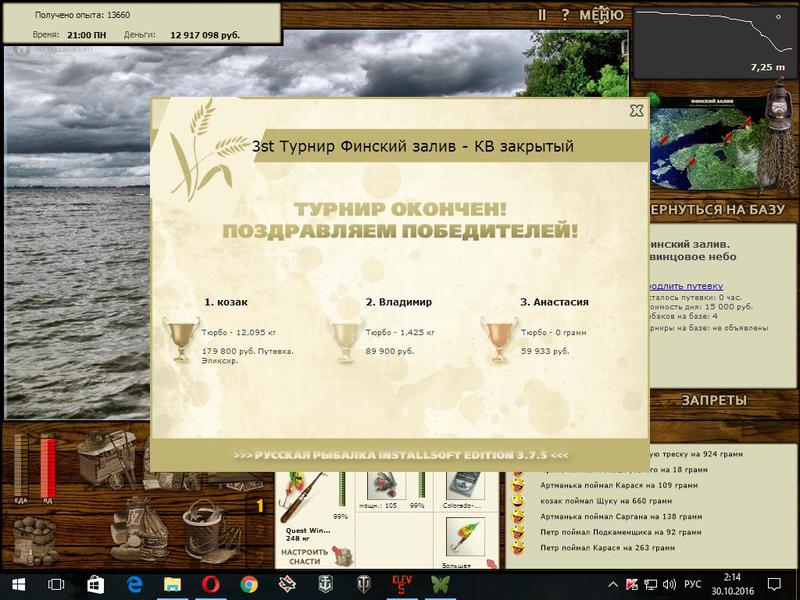Click winner name "1. козак"
The image size is (800, 600).
pos(226,302)
